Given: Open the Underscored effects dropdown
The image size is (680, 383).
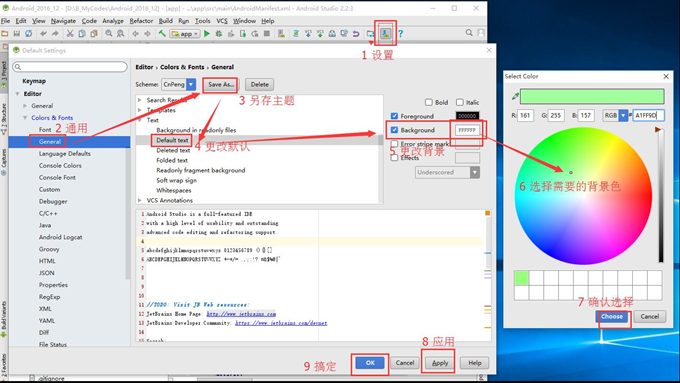Looking at the screenshot, I should coord(447,172).
